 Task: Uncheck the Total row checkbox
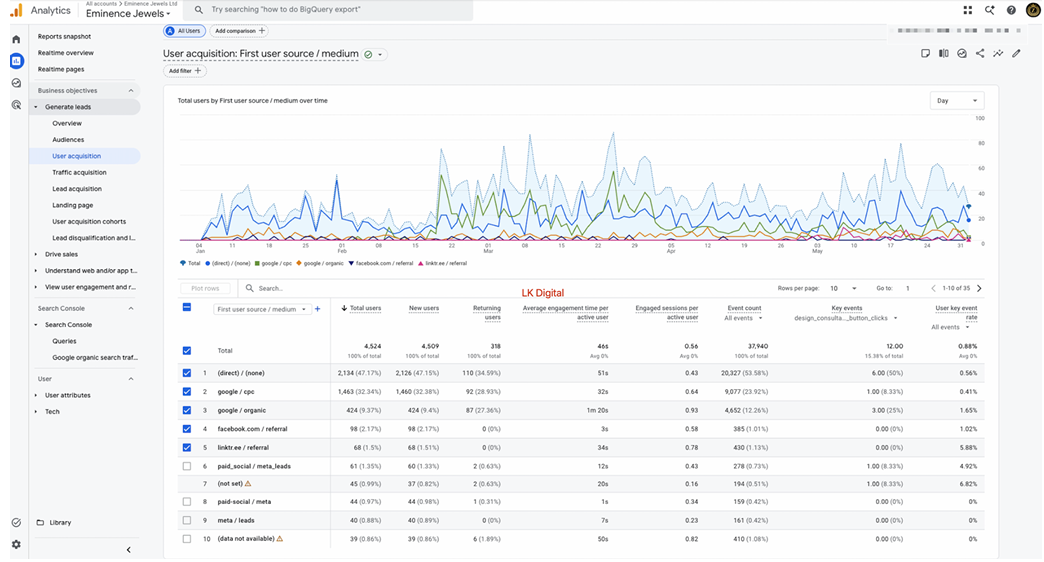[x=186, y=351]
